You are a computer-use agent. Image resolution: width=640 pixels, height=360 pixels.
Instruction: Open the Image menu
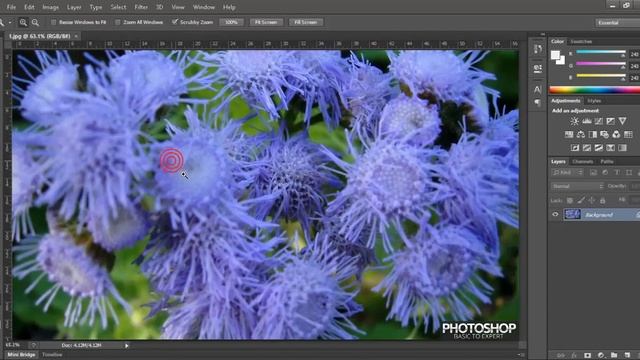click(x=51, y=7)
